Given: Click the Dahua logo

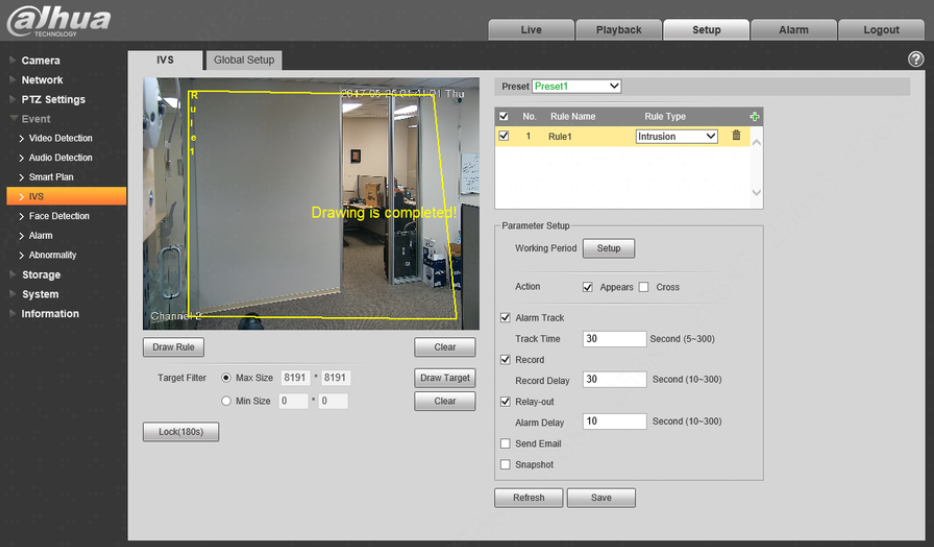Looking at the screenshot, I should click(58, 21).
